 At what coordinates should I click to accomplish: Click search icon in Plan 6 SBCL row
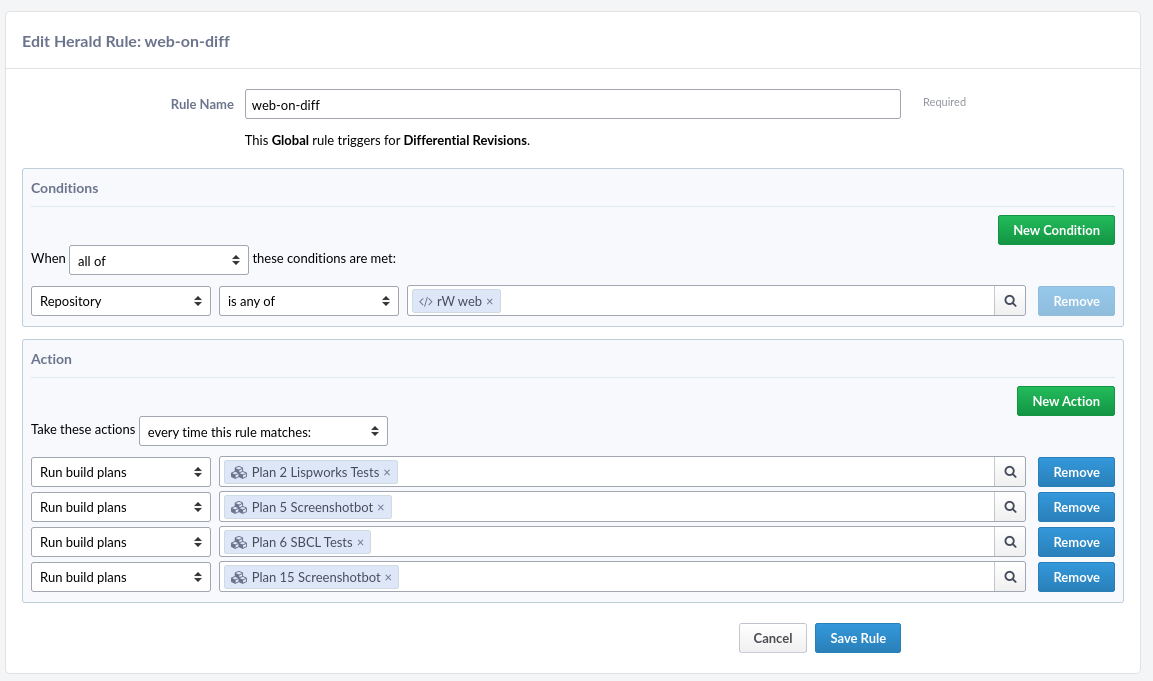point(1010,542)
